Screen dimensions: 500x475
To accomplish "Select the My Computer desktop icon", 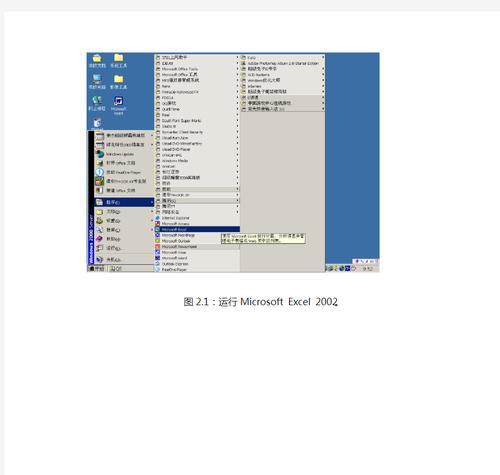I will (97, 82).
